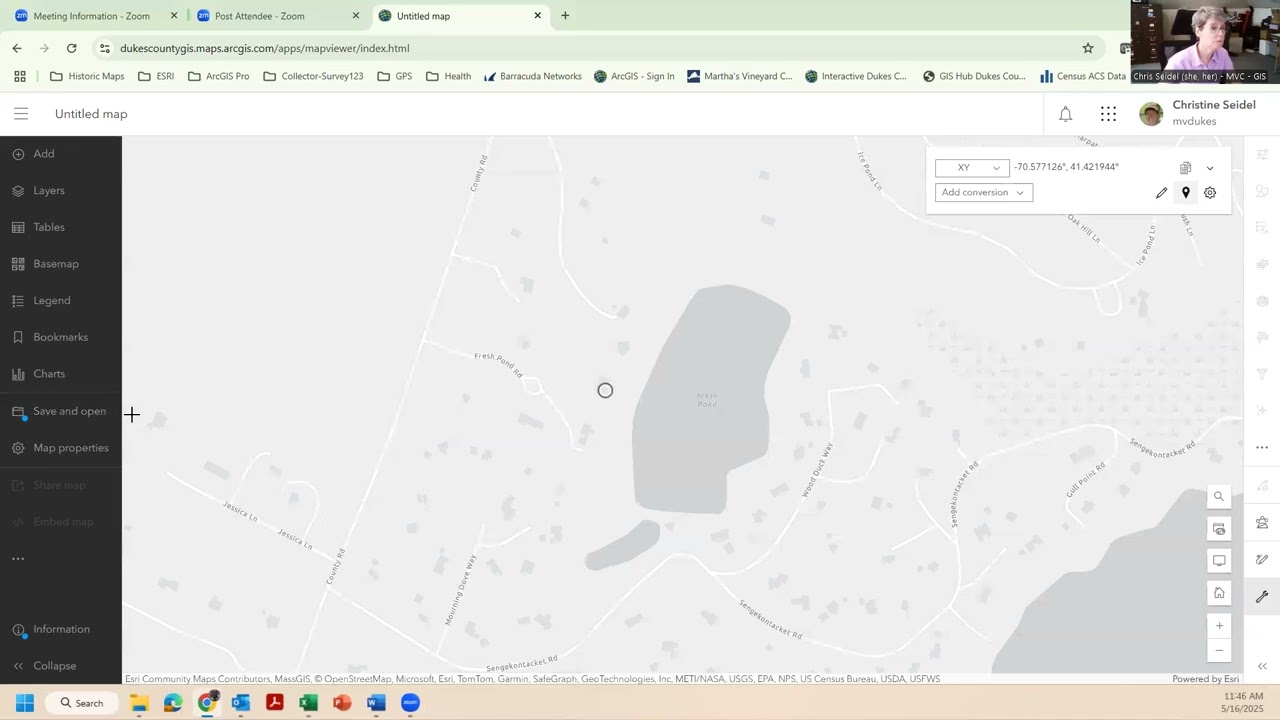The width and height of the screenshot is (1280, 720).
Task: Expand the coordinate conversion panel chevron
Action: (x=1210, y=168)
